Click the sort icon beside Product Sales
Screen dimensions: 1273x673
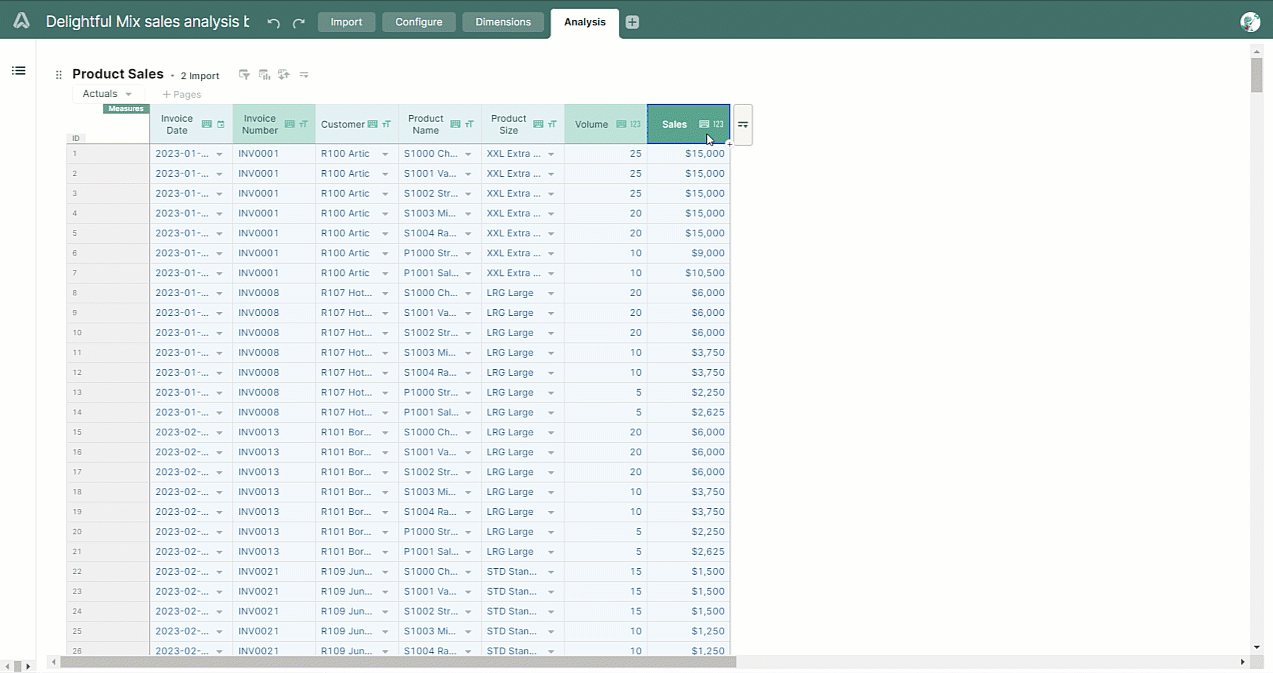click(x=284, y=74)
